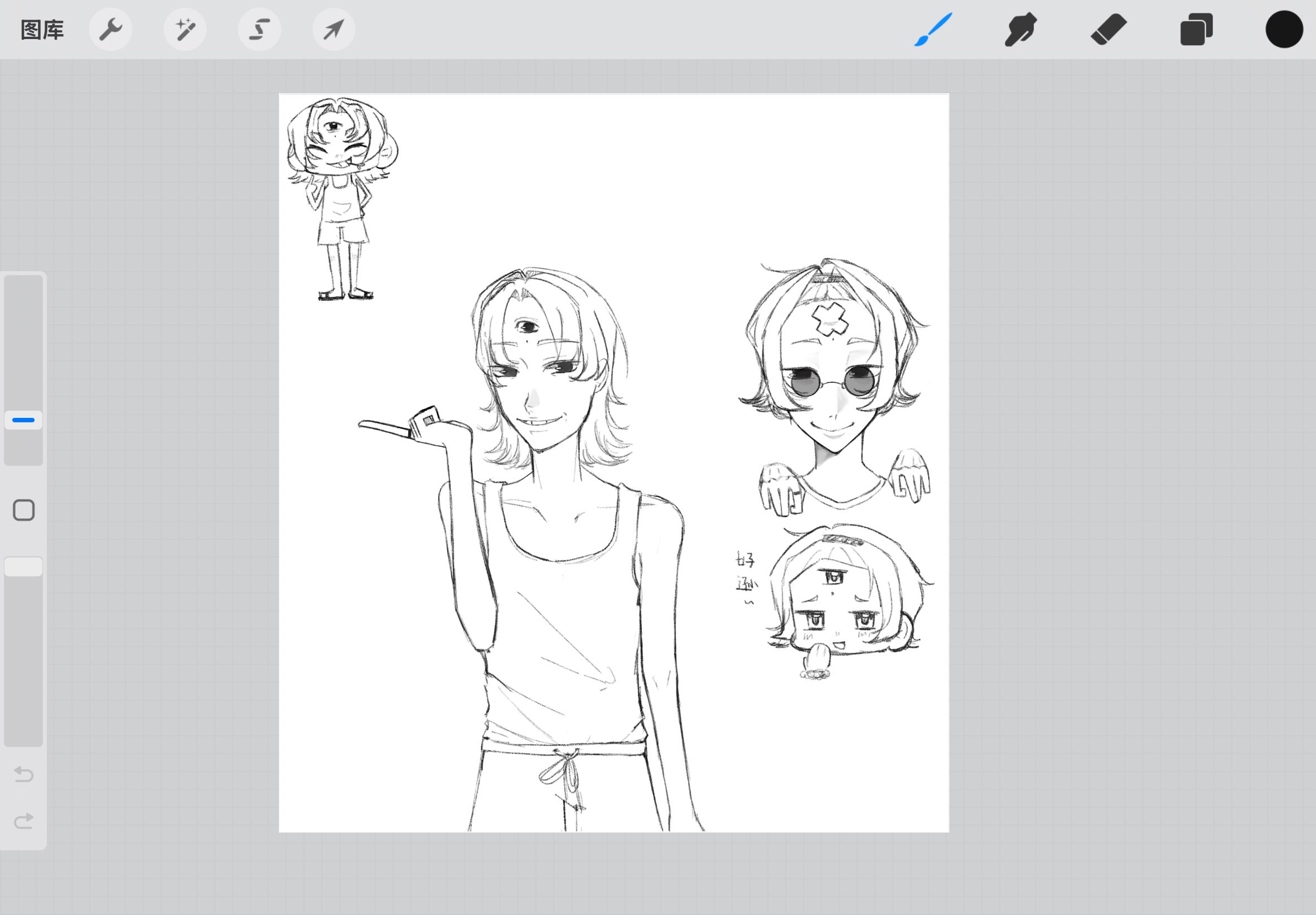Screen dimensions: 1316x915
Task: Click the brush size slider handle
Action: point(23,420)
